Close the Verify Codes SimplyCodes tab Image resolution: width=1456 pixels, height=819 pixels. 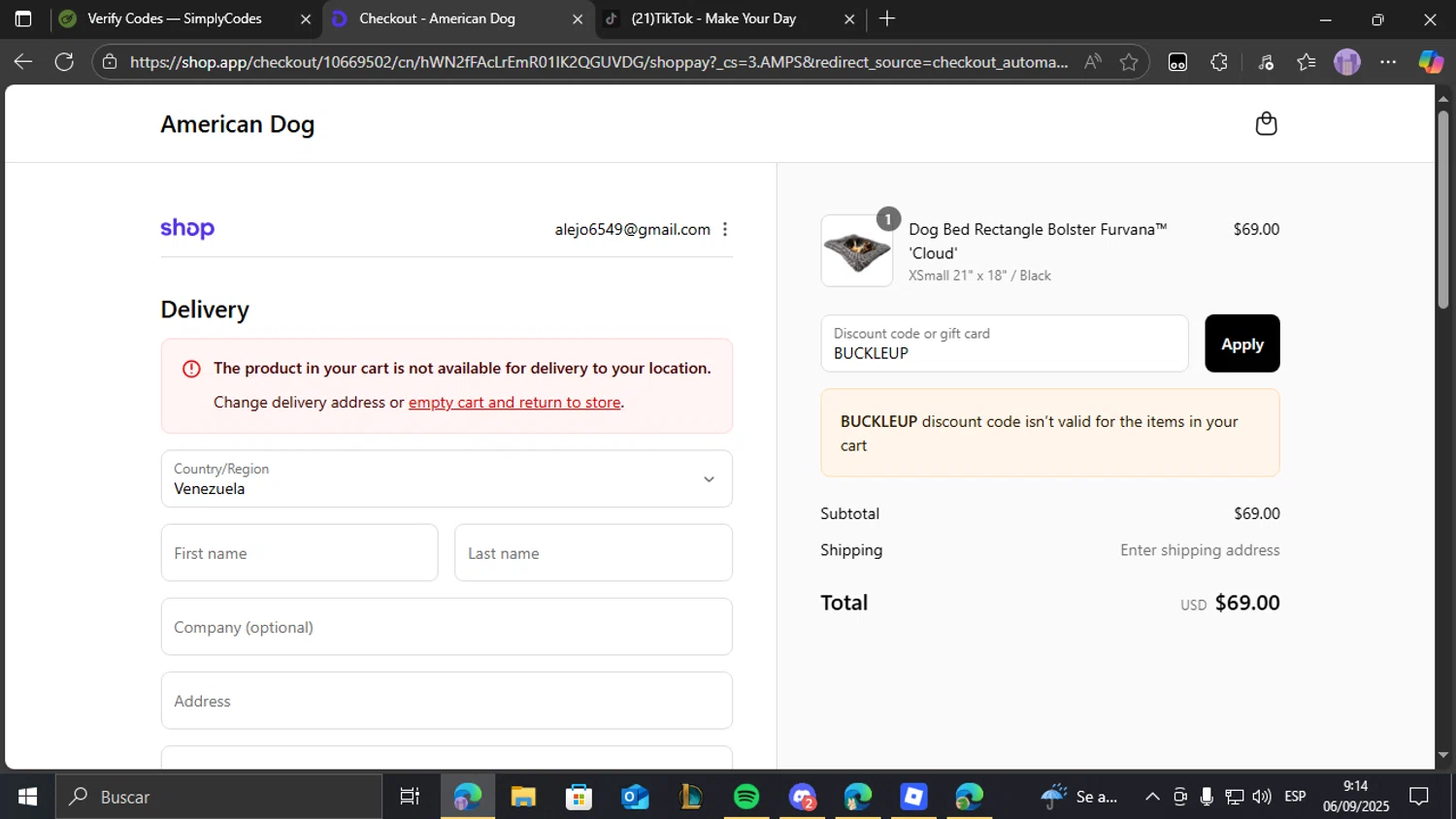pyautogui.click(x=306, y=18)
